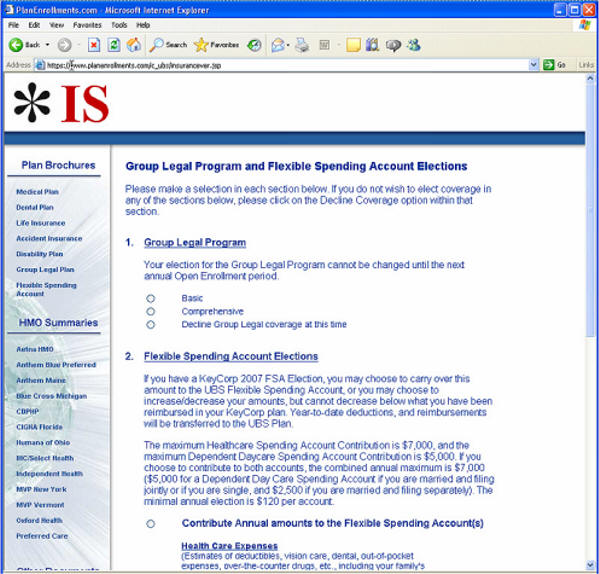Click the History icon in toolbar
Screen dimensions: 599x574
tap(254, 45)
